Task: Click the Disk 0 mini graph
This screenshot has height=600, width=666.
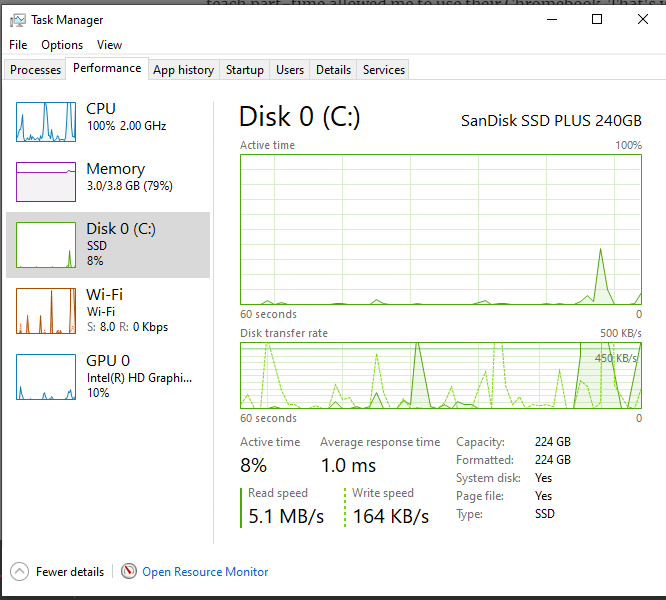Action: (46, 245)
